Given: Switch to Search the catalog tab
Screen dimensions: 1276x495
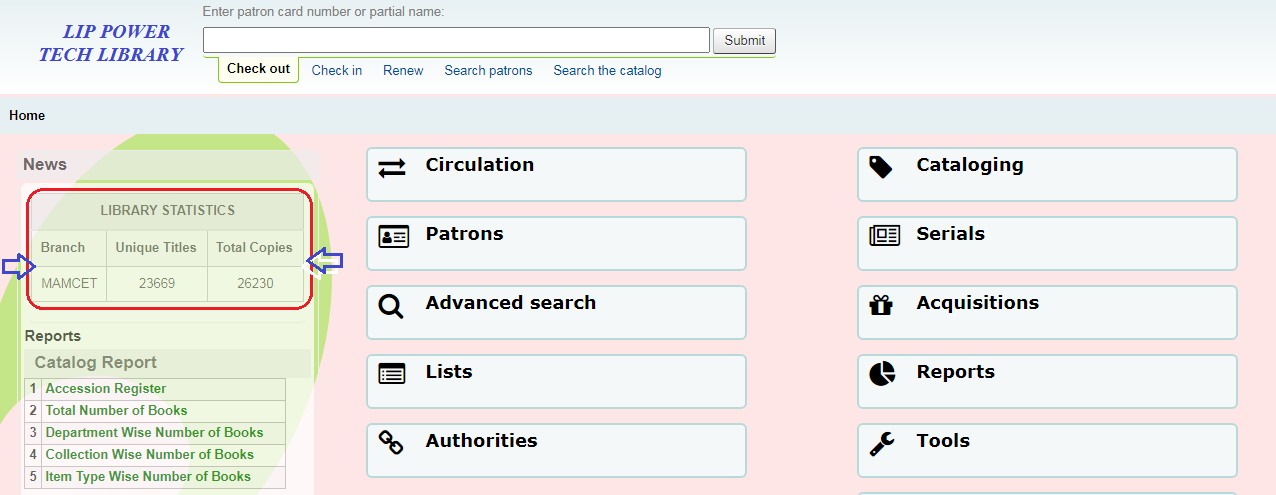Looking at the screenshot, I should tap(607, 70).
